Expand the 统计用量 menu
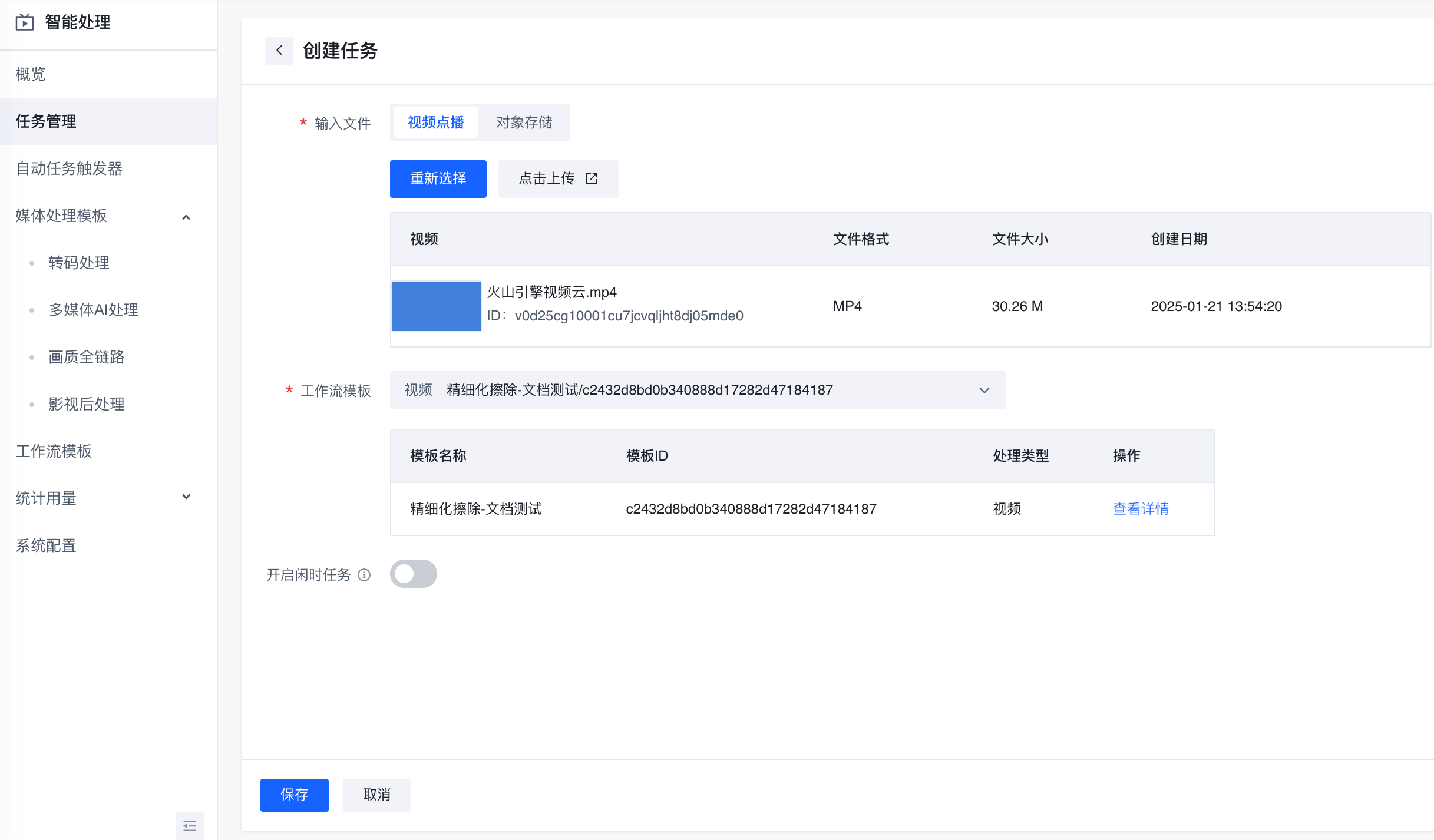 186,498
